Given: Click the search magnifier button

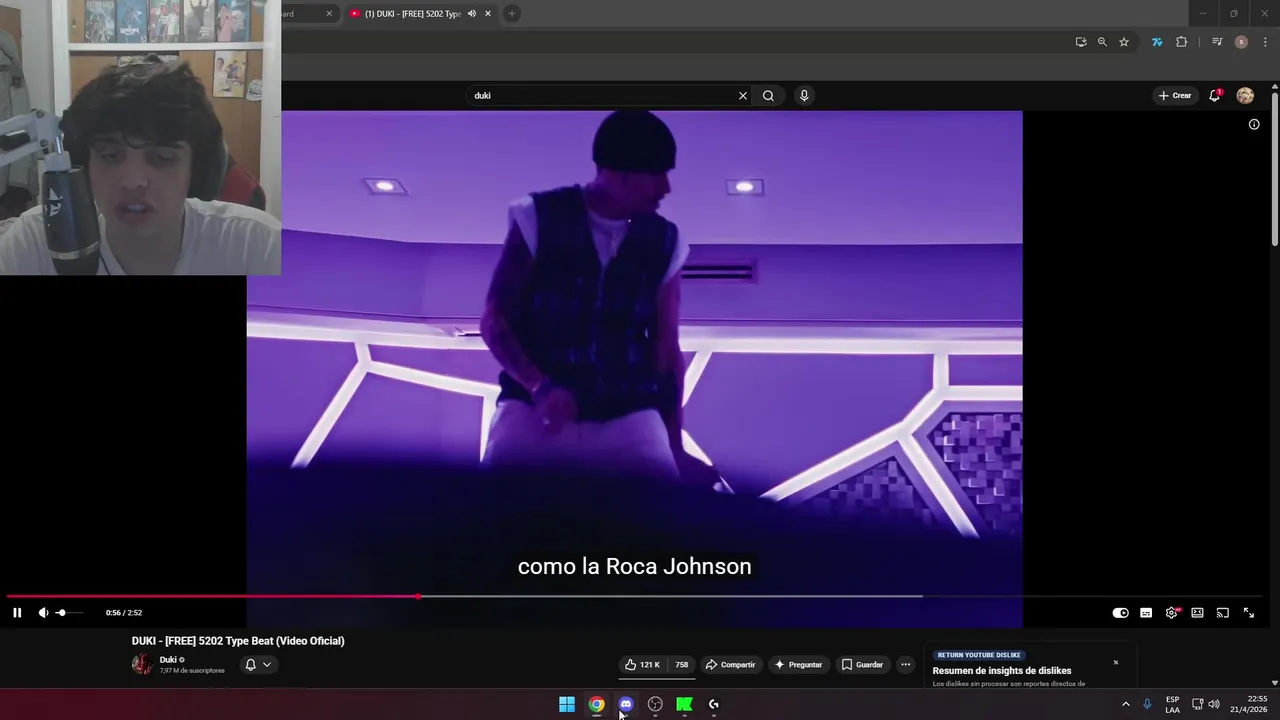Looking at the screenshot, I should coord(768,96).
